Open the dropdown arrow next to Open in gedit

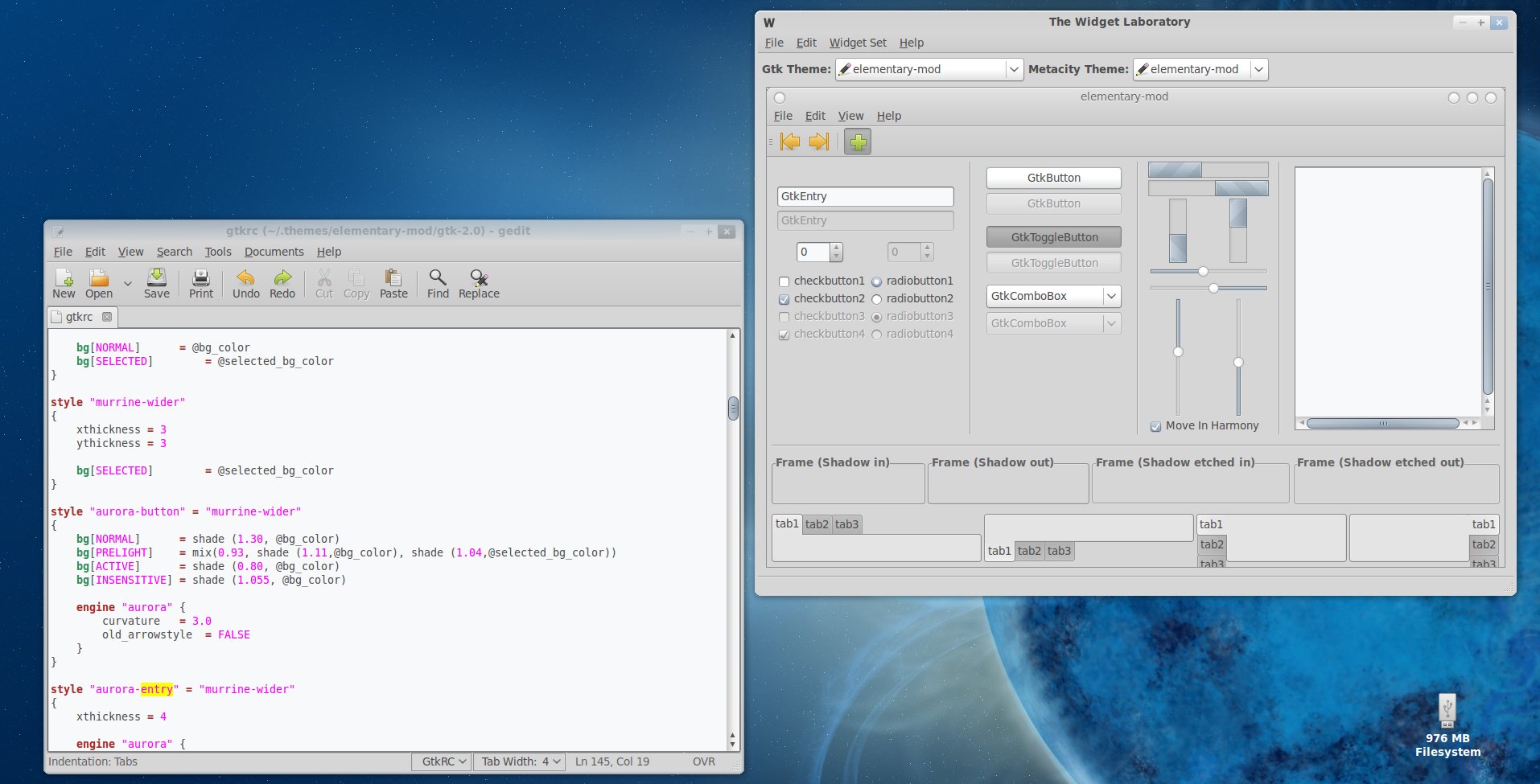click(127, 283)
